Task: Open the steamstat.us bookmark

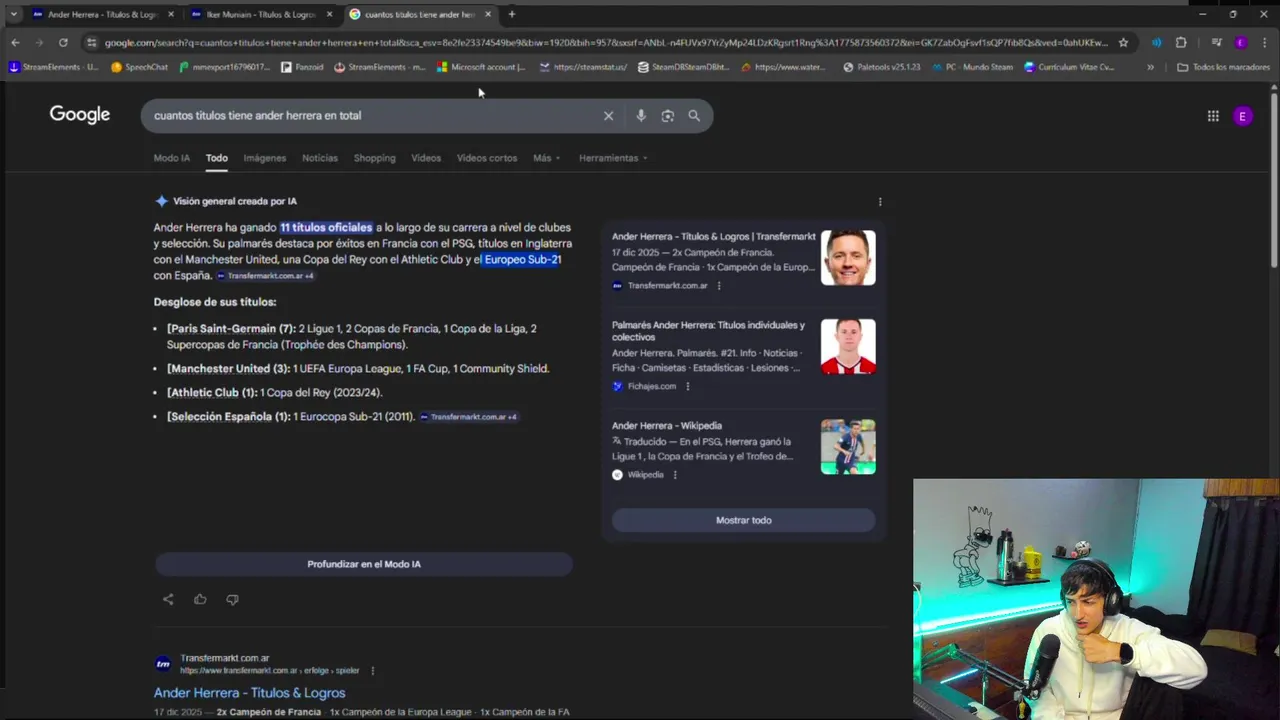Action: [x=583, y=67]
